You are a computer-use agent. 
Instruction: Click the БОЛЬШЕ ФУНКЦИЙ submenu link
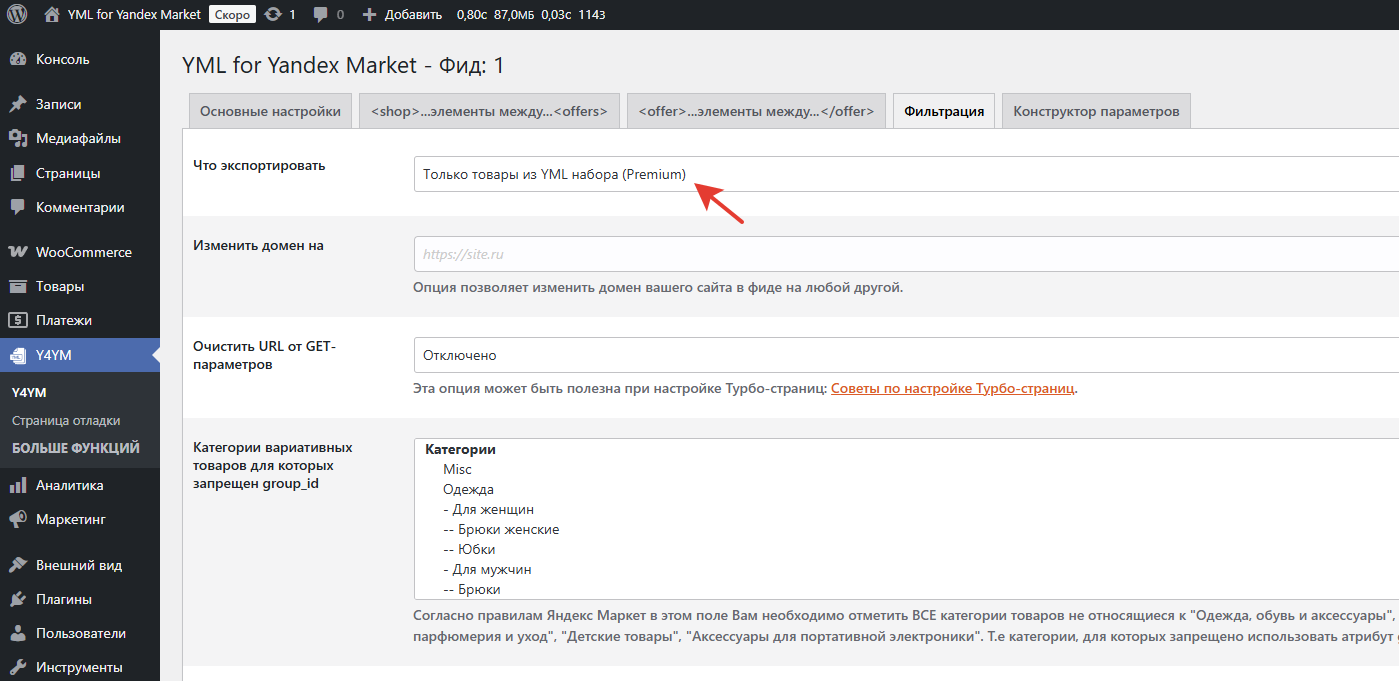click(76, 448)
